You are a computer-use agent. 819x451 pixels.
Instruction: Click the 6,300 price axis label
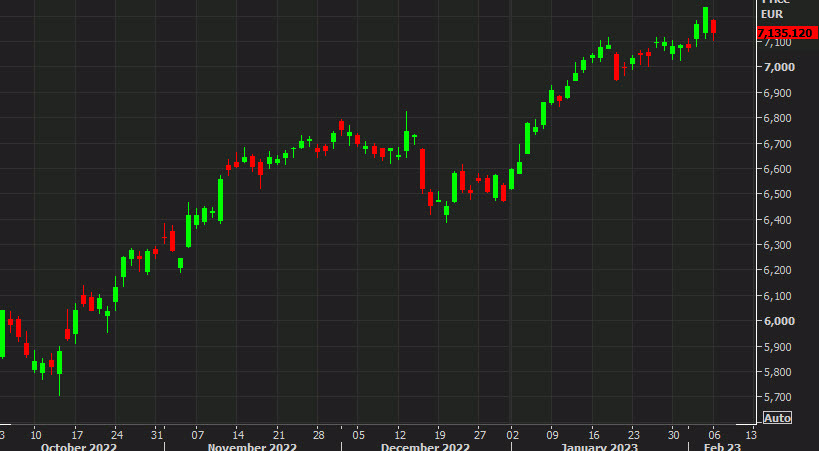(x=777, y=245)
